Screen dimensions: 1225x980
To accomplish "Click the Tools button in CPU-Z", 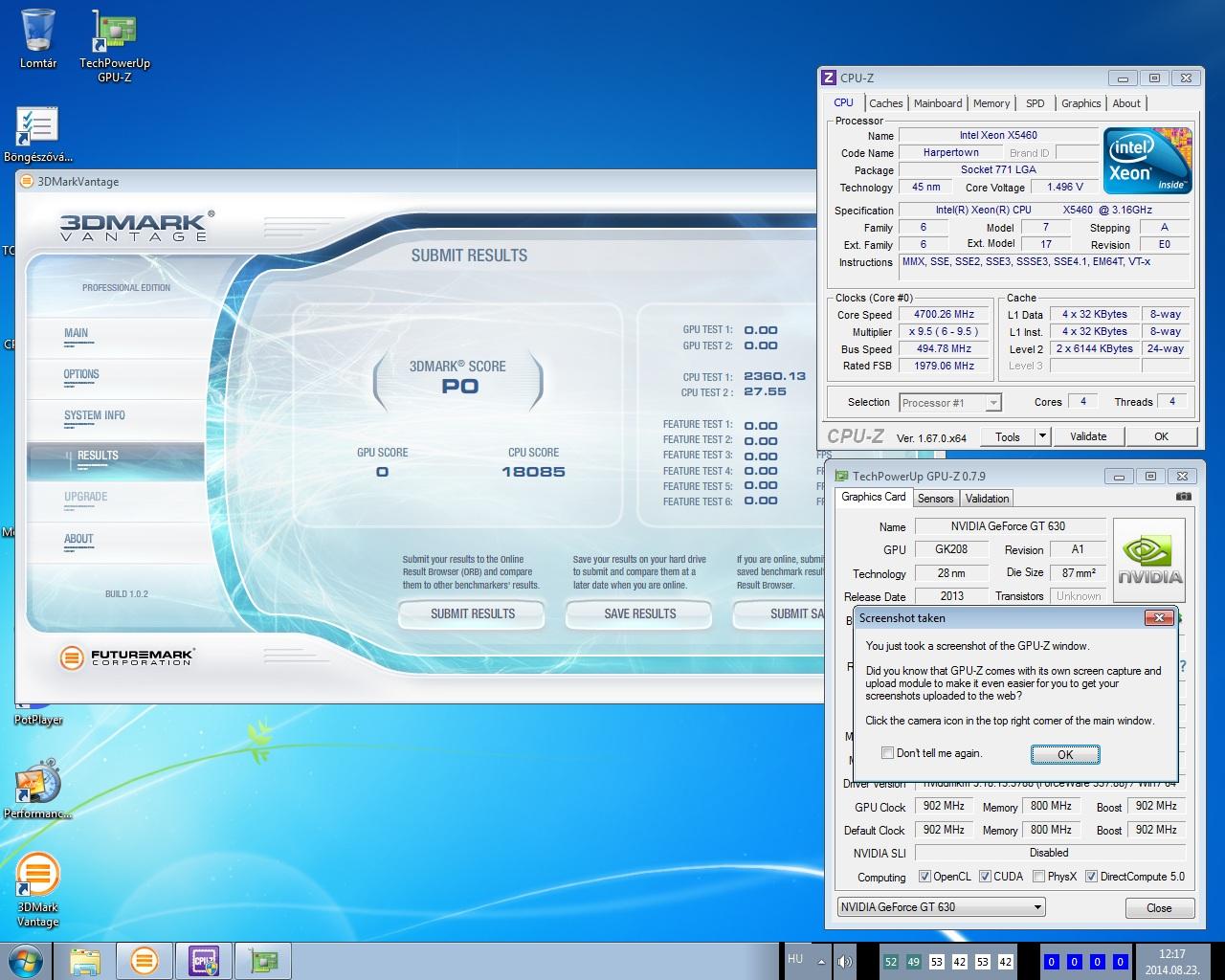I will point(1008,436).
